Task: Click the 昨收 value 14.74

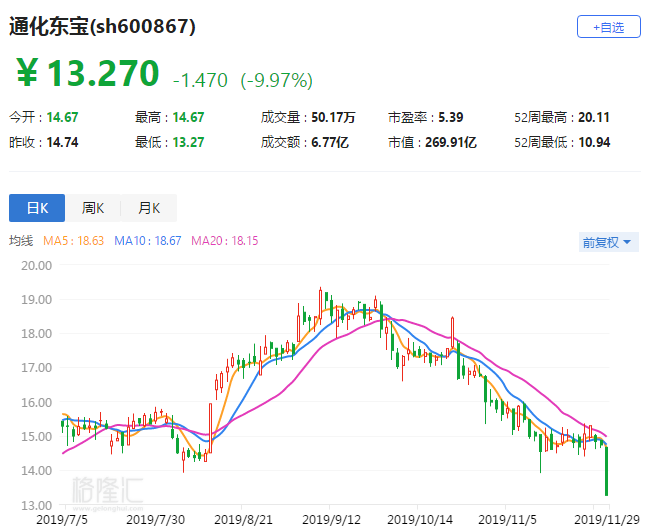Action: [x=62, y=142]
